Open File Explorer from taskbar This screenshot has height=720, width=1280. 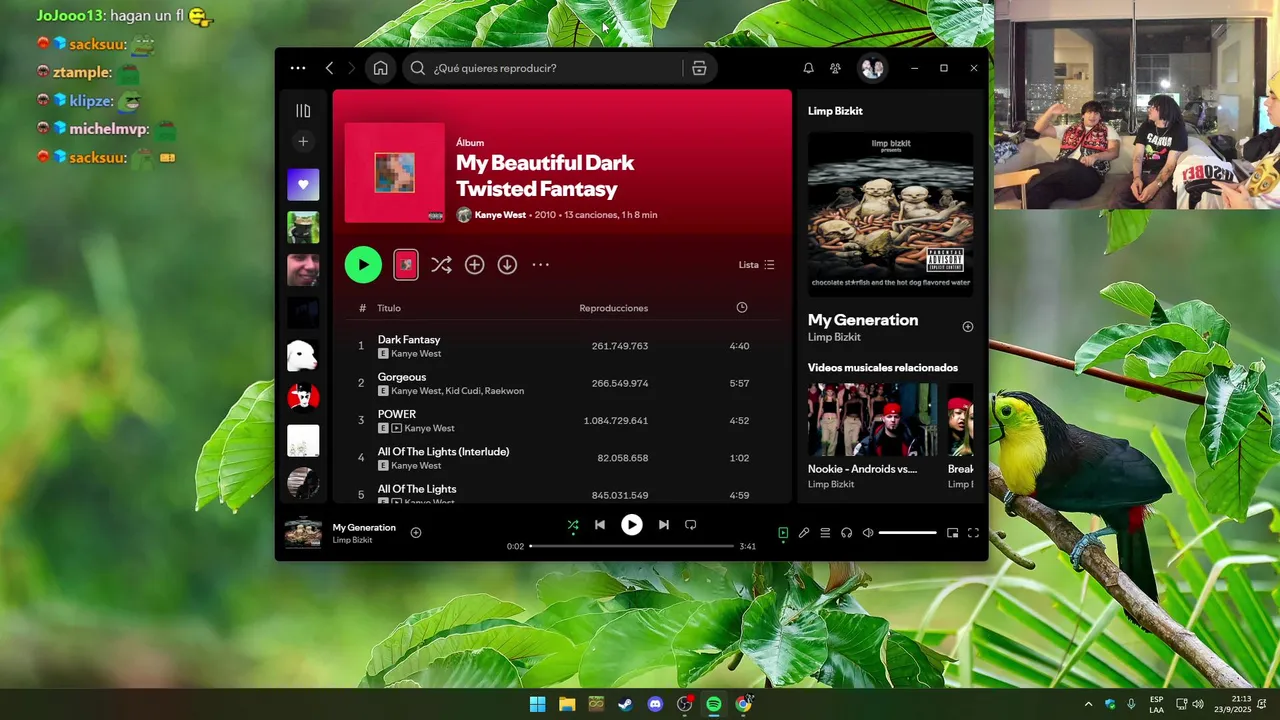[567, 704]
